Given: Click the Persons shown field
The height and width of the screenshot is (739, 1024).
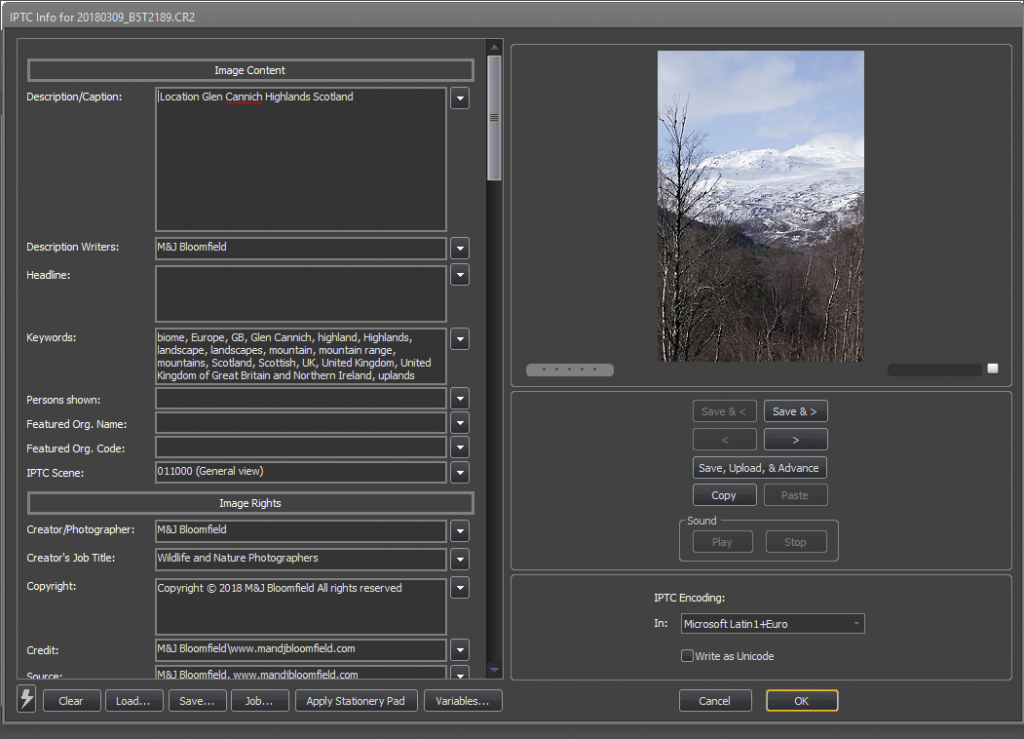Looking at the screenshot, I should click(x=301, y=398).
